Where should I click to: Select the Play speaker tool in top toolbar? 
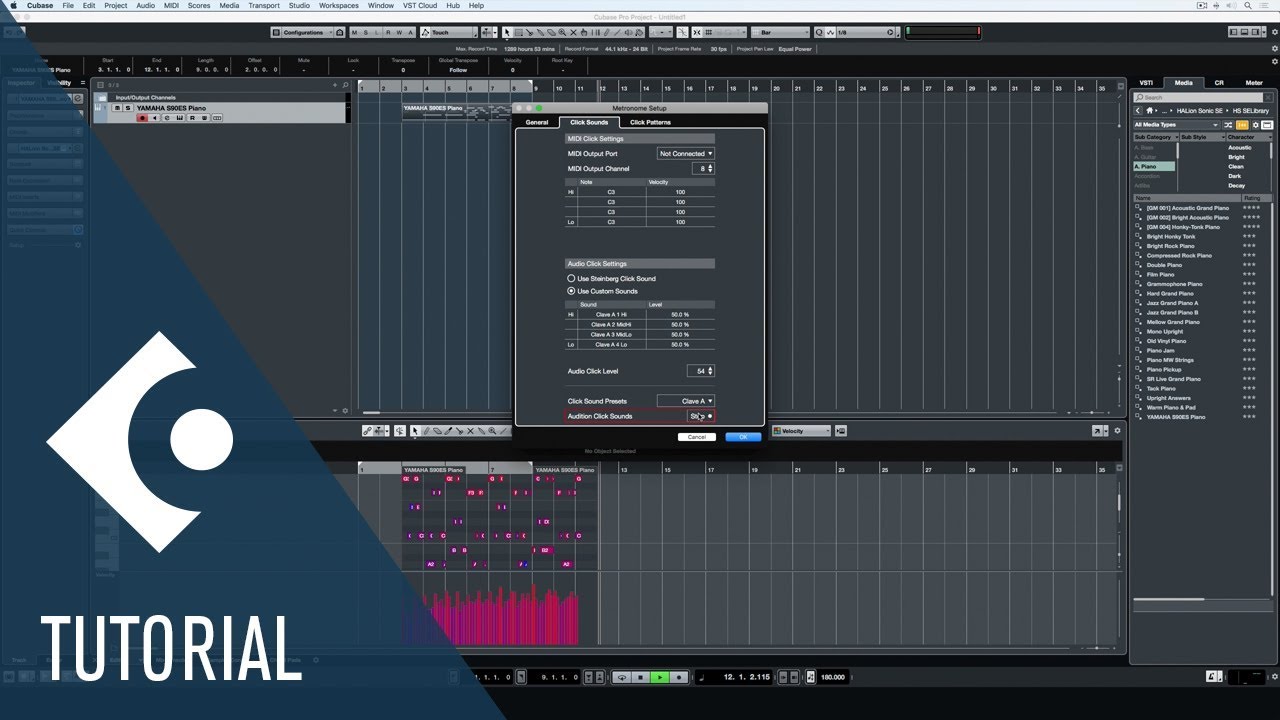pos(628,32)
